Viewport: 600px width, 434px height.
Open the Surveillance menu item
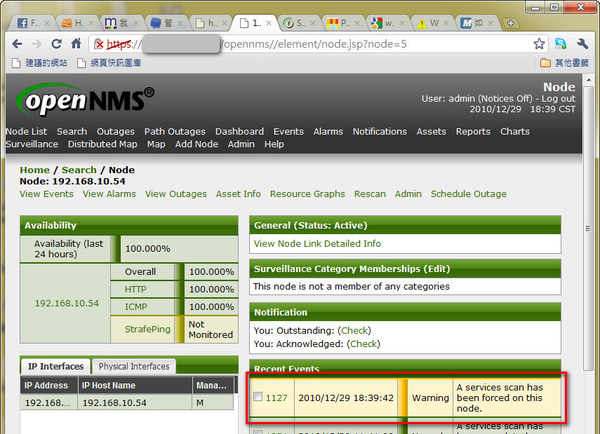coord(32,144)
